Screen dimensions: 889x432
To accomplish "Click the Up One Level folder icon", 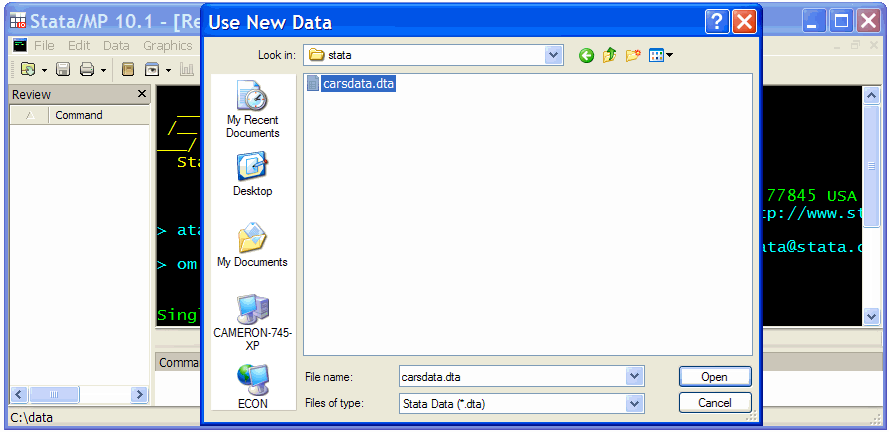I will [609, 56].
